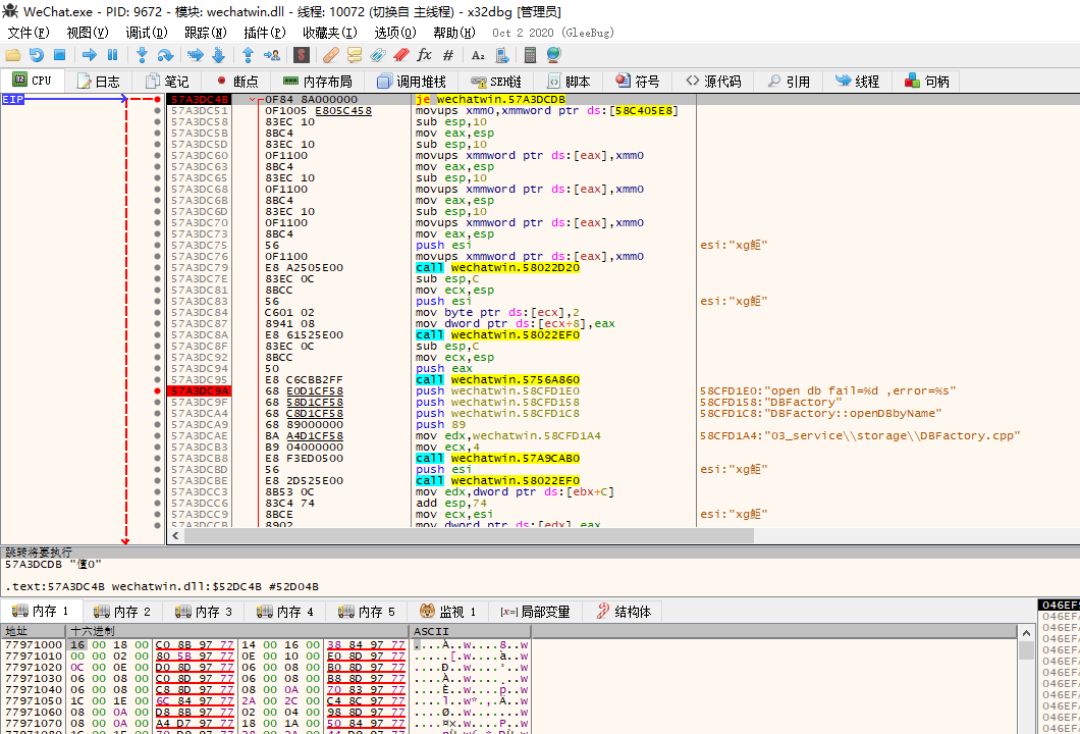Switch to the 符号 tab
The image size is (1080, 734).
[x=638, y=81]
